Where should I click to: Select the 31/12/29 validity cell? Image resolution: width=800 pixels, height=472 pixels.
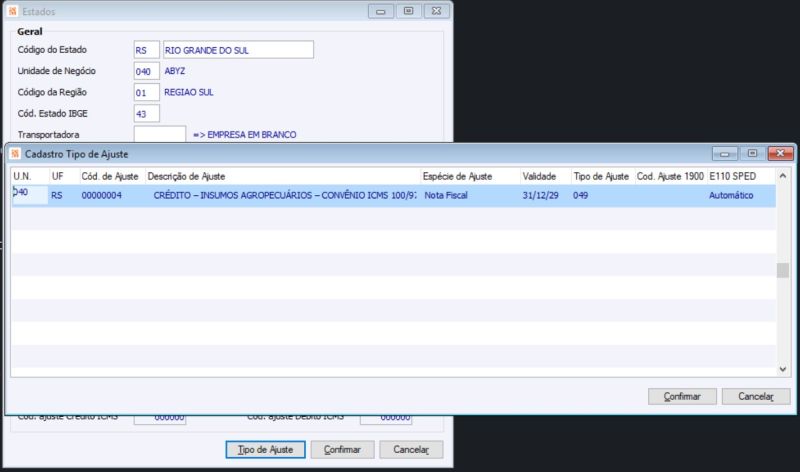point(545,195)
